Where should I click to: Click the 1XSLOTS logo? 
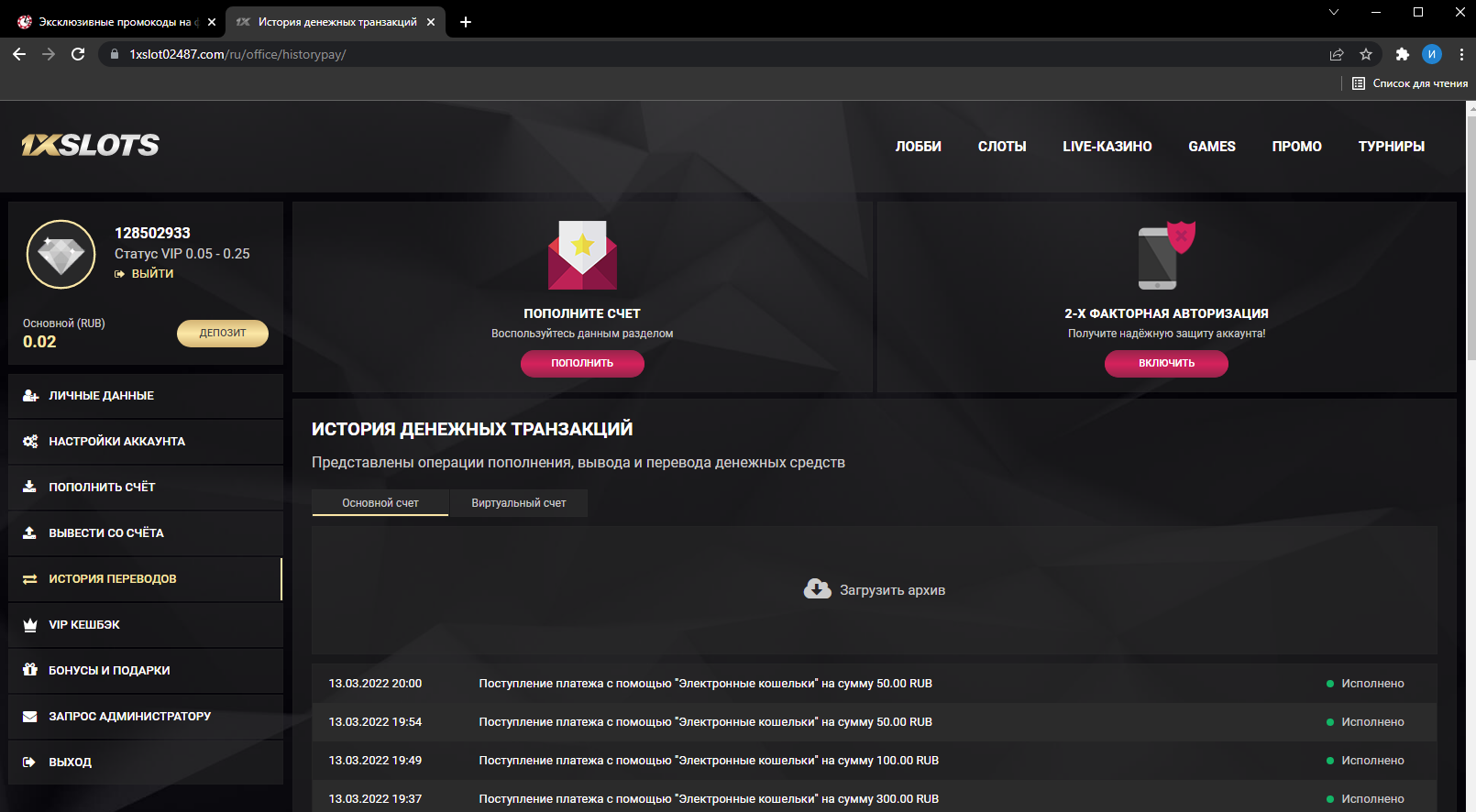pos(90,145)
